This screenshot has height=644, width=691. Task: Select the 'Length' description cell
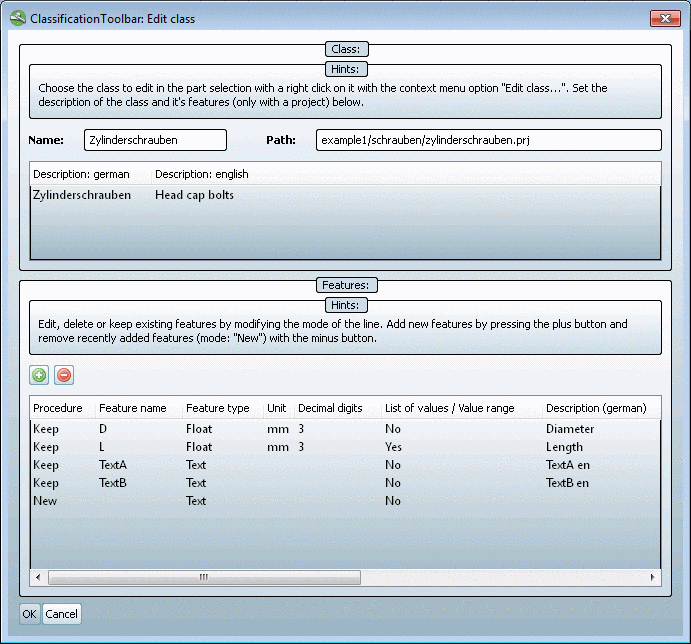click(x=565, y=447)
